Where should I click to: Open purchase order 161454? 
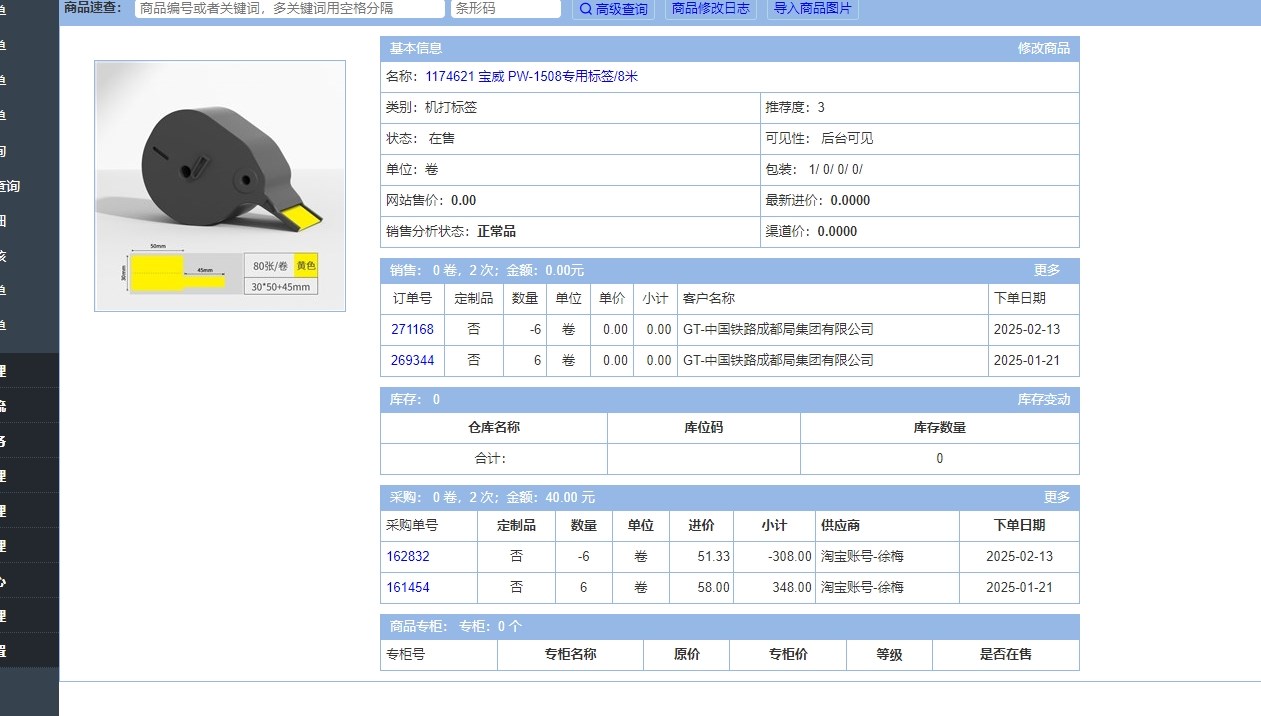coord(408,587)
